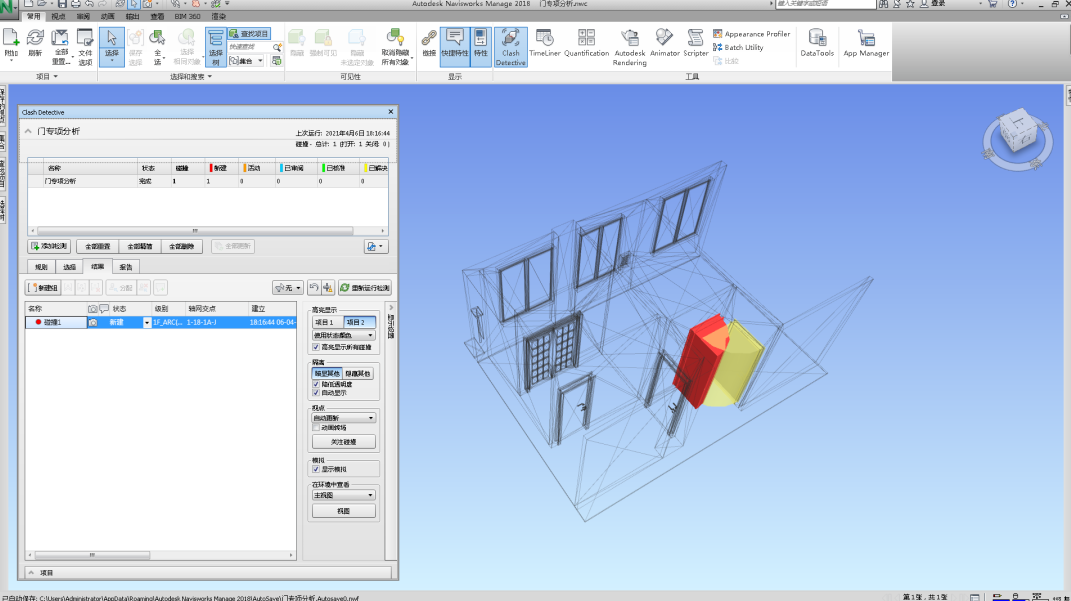
Task: Open the 渲染 ribbon tab
Action: [219, 16]
